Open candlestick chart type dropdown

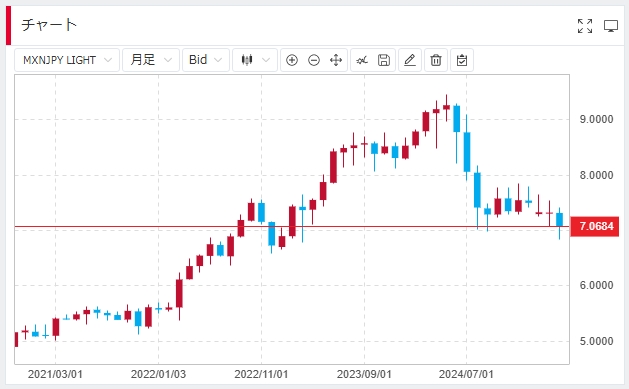(x=255, y=60)
